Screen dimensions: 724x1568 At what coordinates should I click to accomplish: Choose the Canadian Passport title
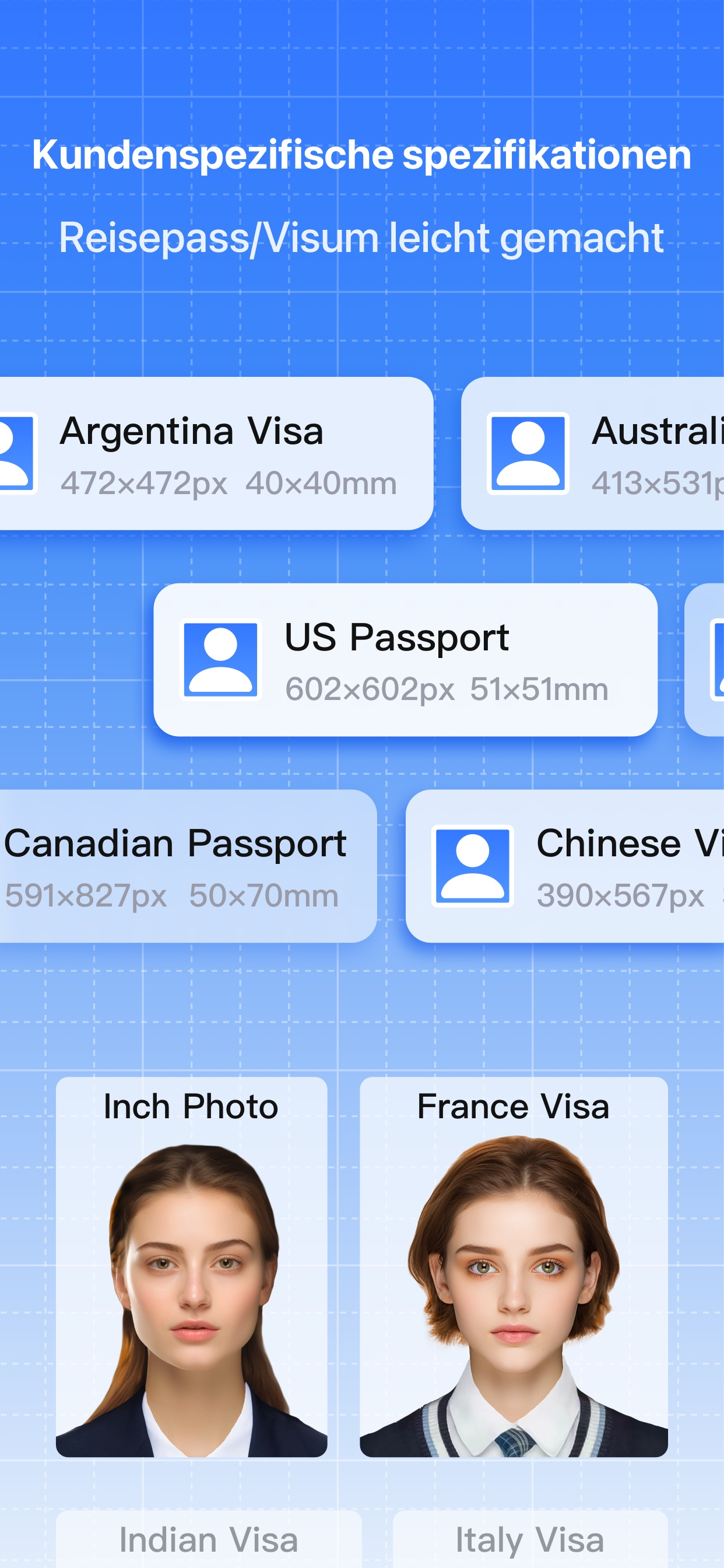click(x=175, y=843)
